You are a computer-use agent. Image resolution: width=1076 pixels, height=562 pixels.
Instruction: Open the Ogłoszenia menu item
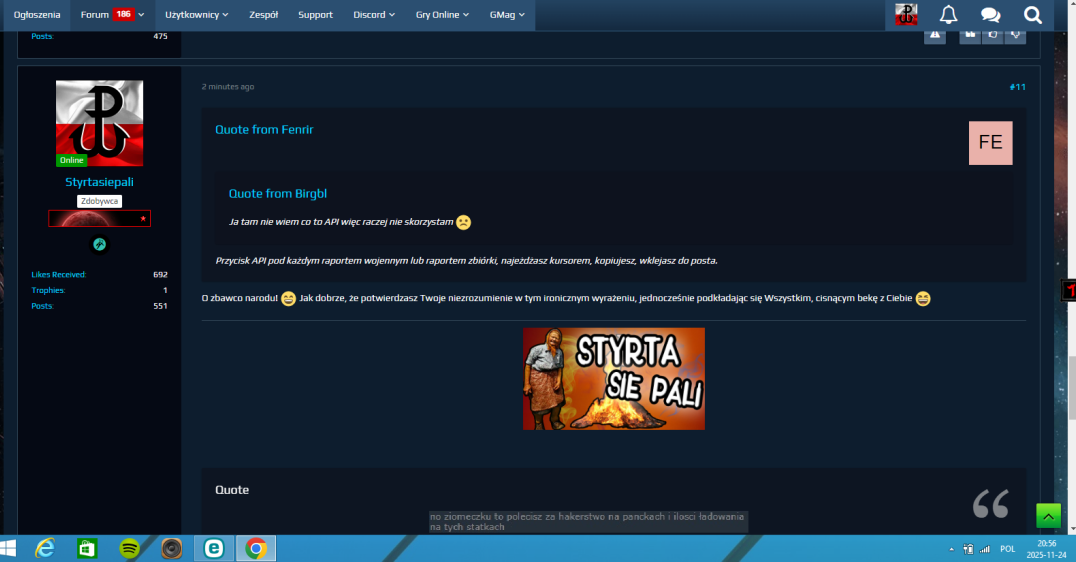(x=37, y=14)
